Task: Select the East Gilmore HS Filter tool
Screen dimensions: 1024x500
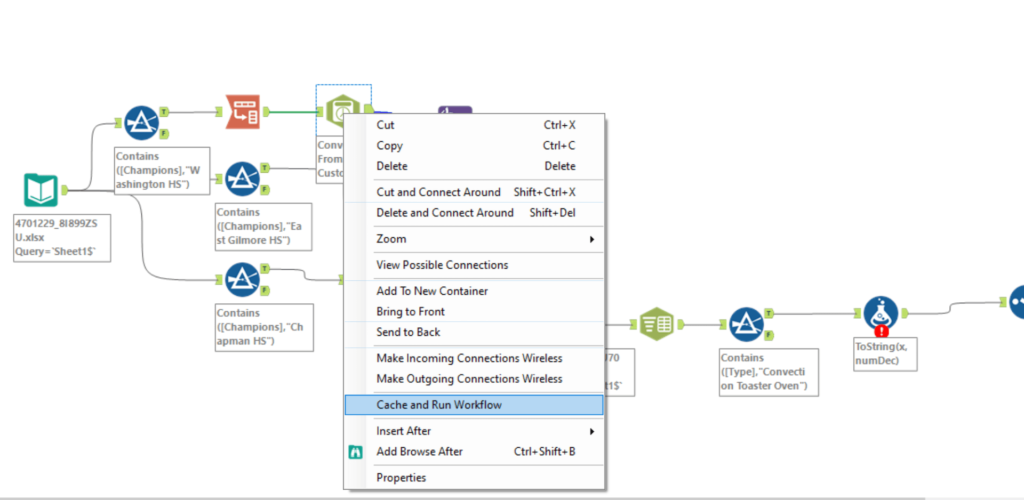Action: click(x=242, y=179)
